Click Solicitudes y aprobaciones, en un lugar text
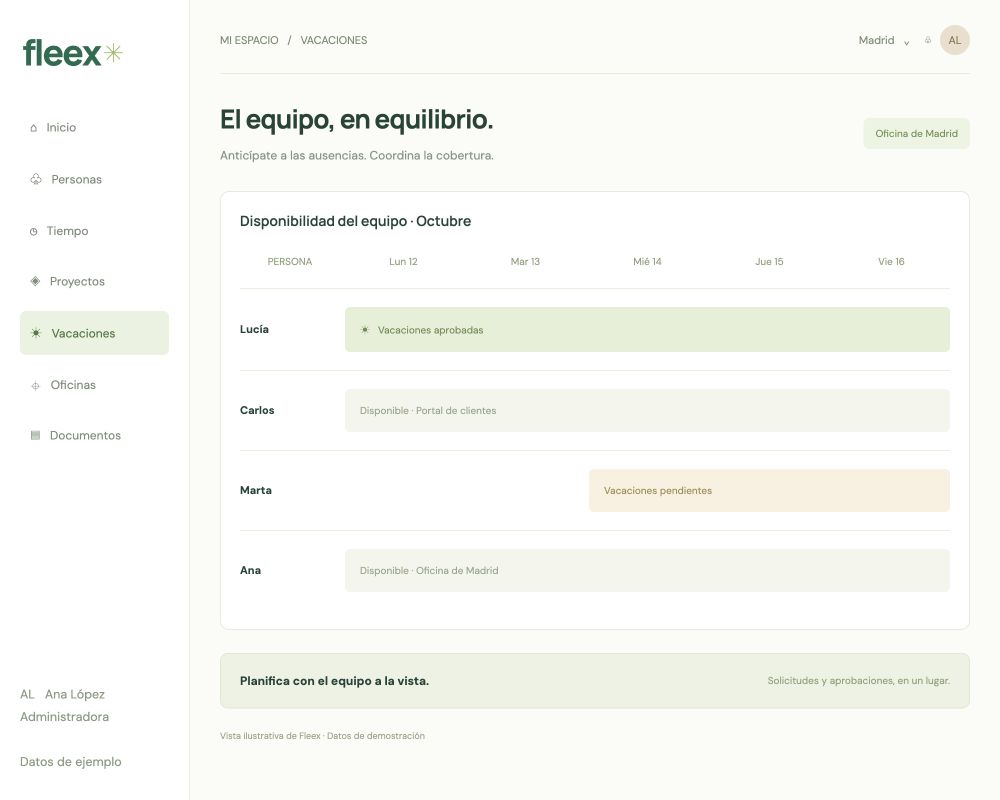 (858, 681)
